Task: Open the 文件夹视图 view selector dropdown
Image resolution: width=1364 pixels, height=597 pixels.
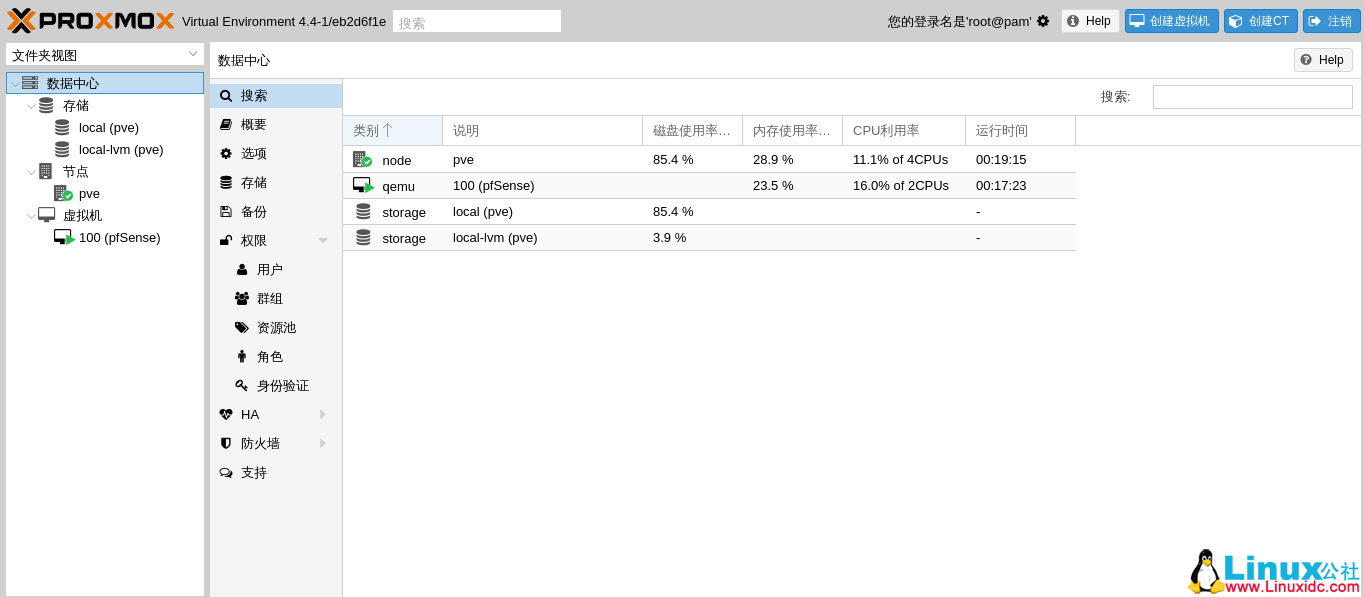Action: [x=104, y=53]
